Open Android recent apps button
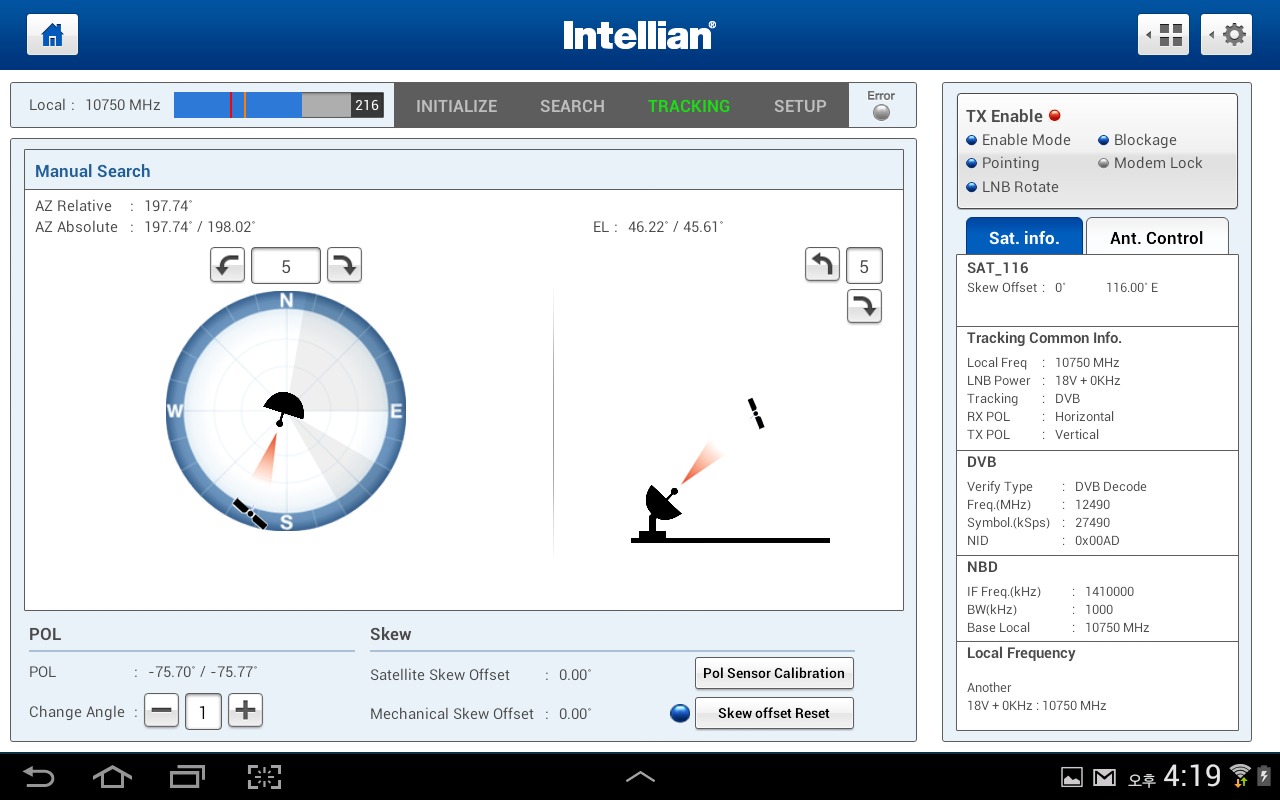Screen dimensions: 1280x800 point(187,777)
